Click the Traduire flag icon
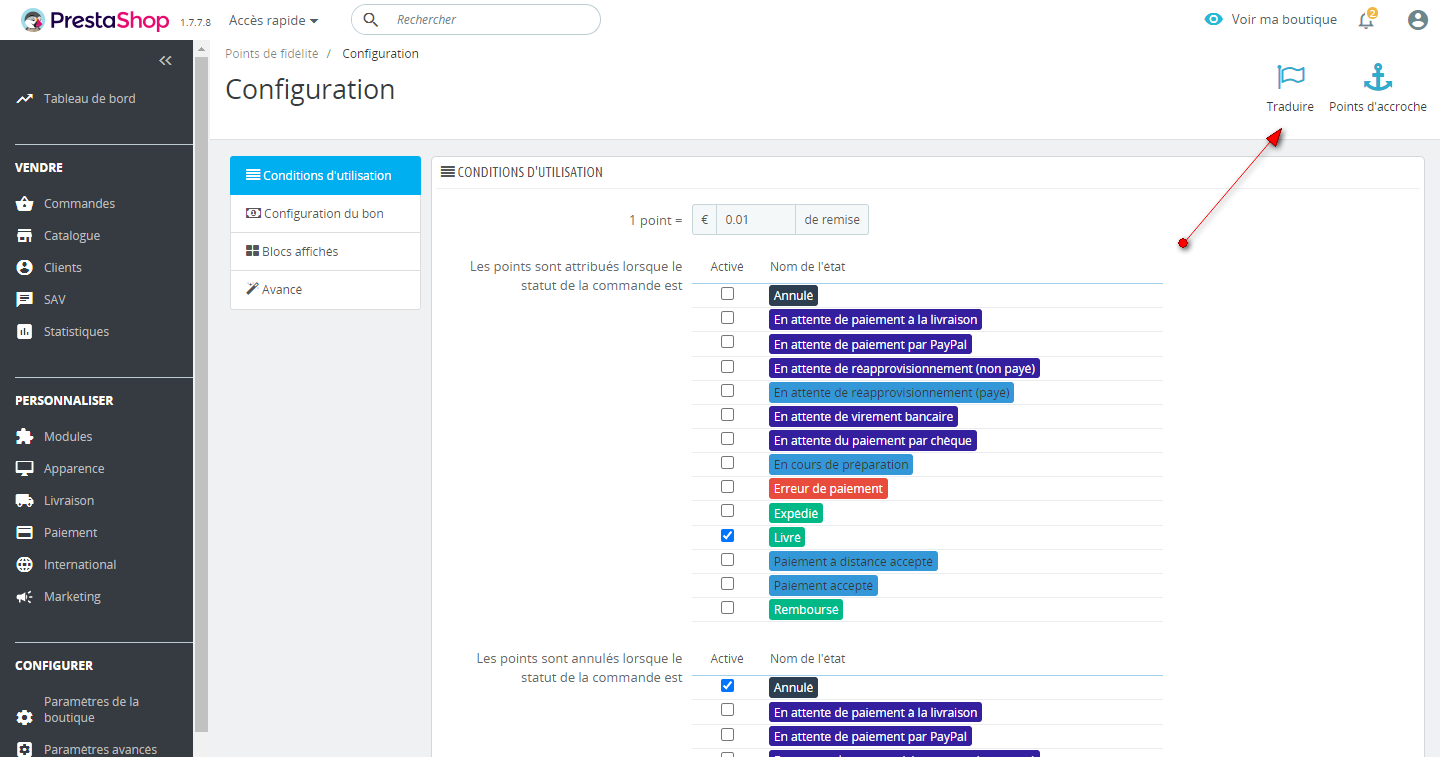The width and height of the screenshot is (1440, 757). [1290, 77]
